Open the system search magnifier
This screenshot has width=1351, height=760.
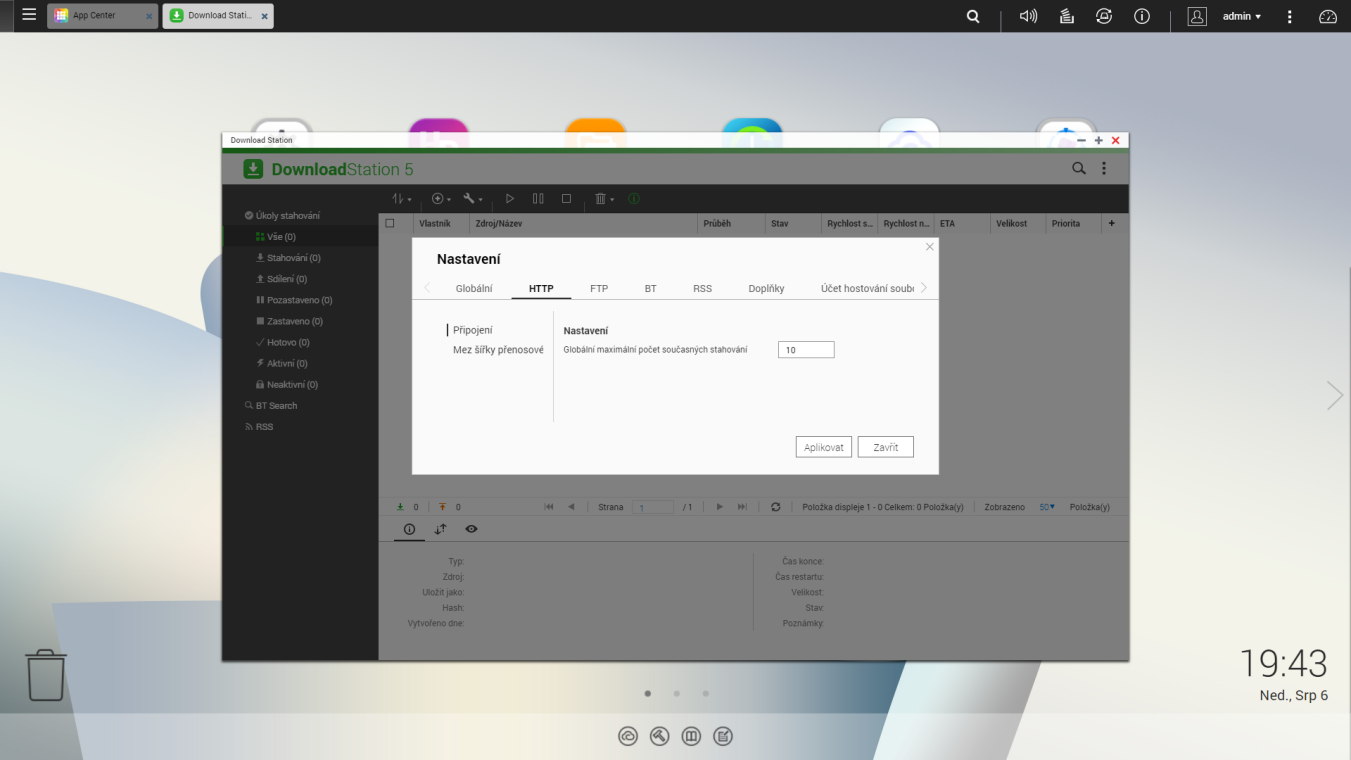[973, 16]
